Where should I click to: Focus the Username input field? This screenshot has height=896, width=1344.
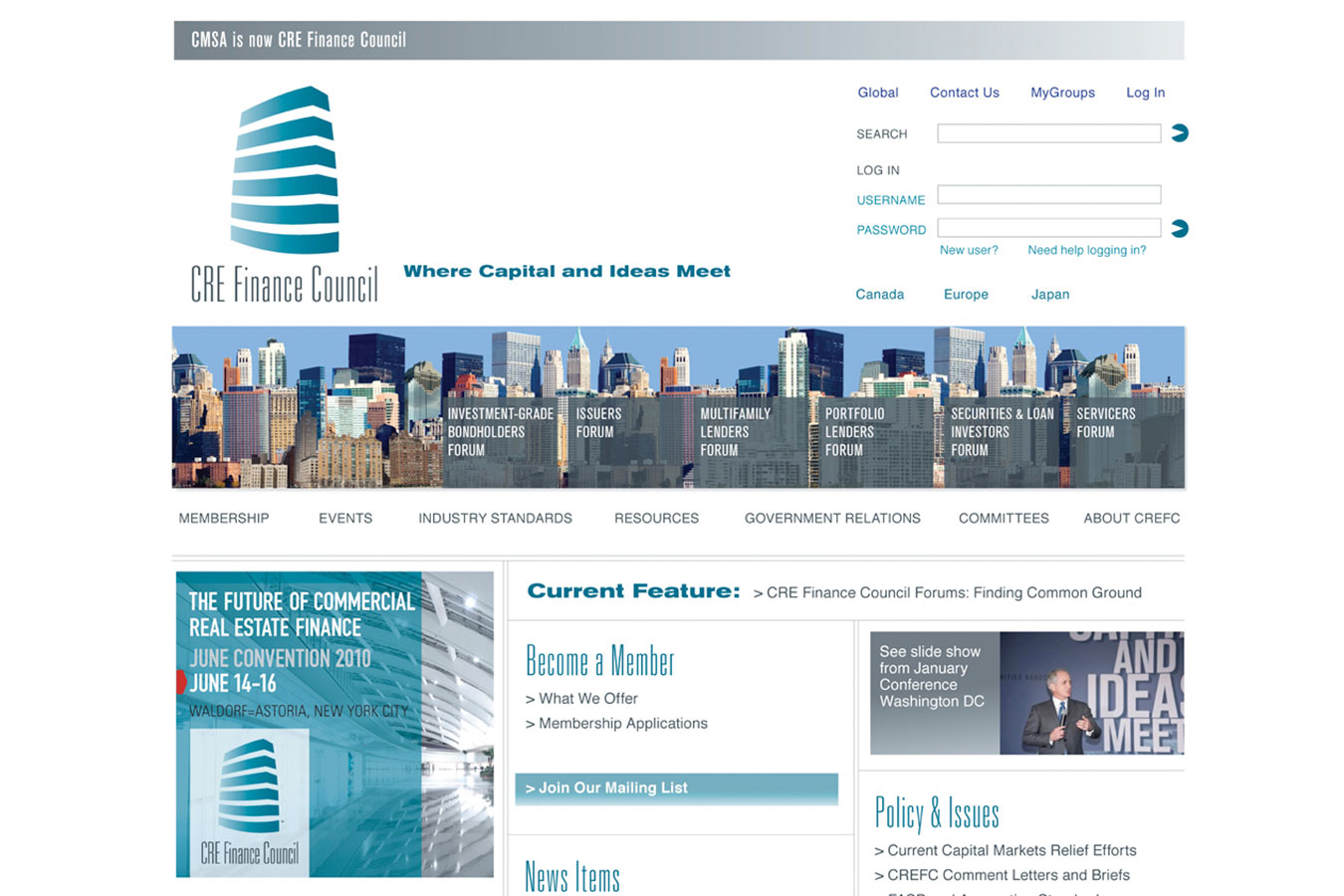point(1048,195)
